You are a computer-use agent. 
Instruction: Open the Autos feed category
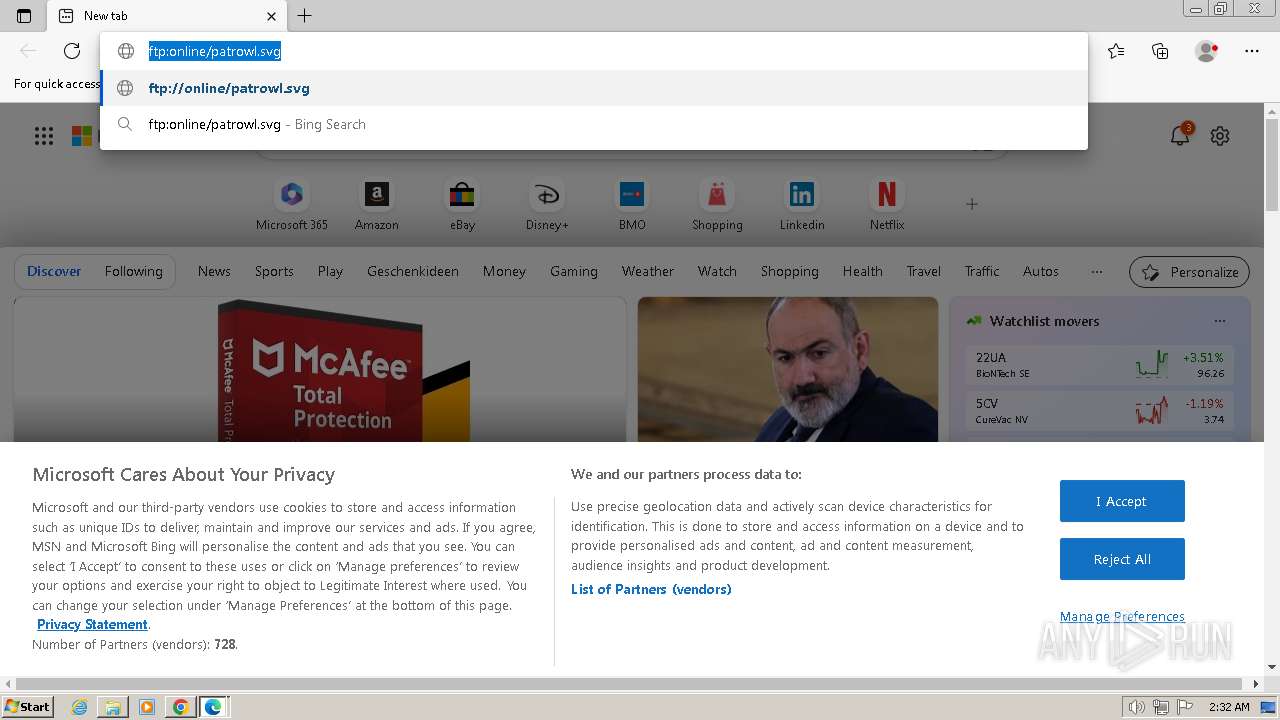(x=1040, y=271)
